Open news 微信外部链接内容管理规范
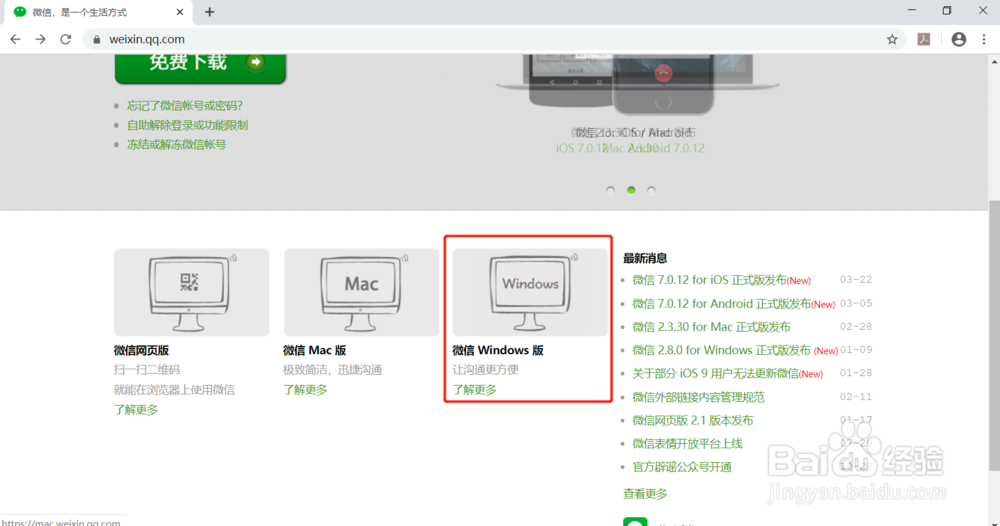This screenshot has height=526, width=1000. [x=698, y=397]
